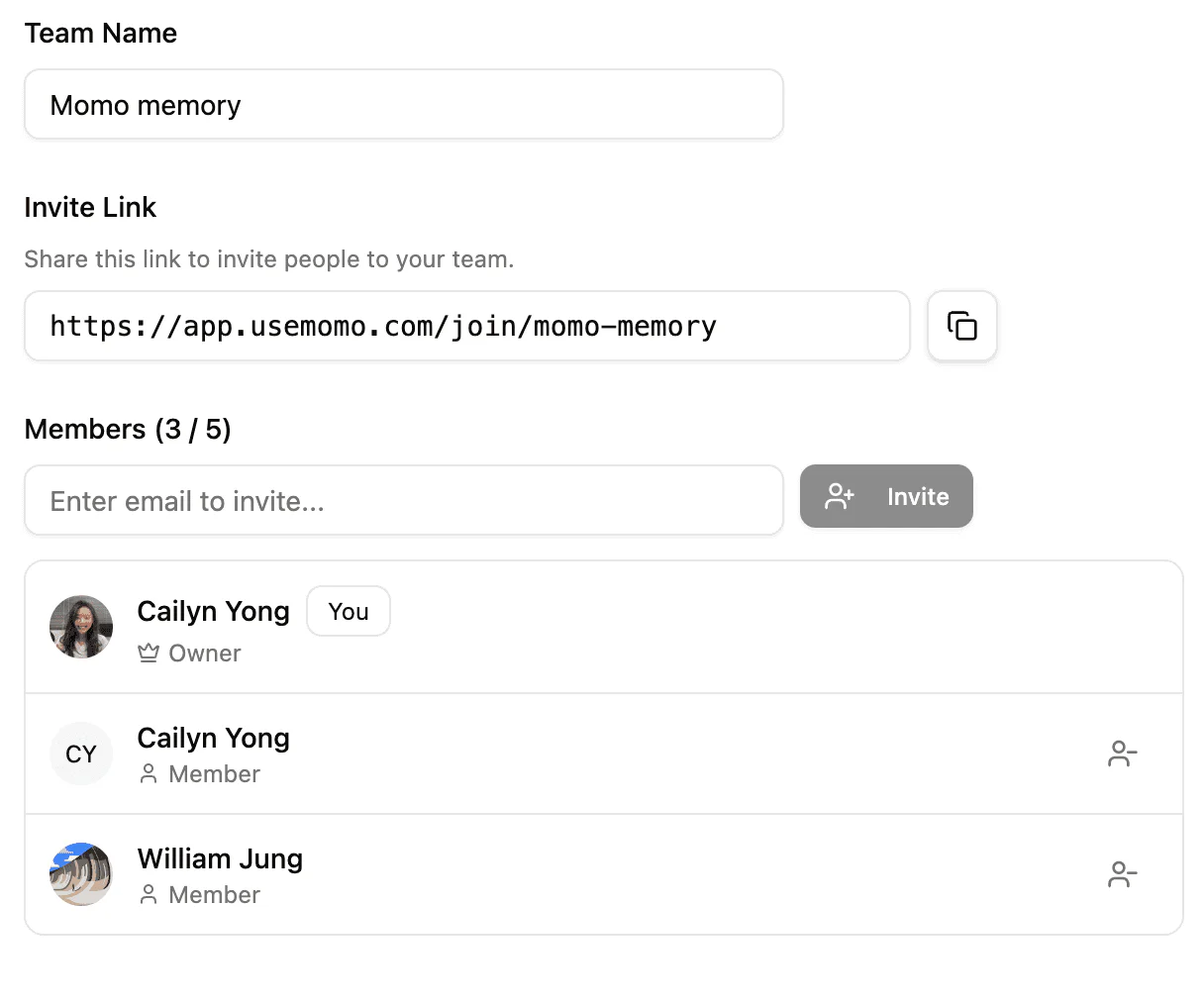Copy the invite link using the copy icon
The height and width of the screenshot is (1006, 1204).
pos(961,326)
